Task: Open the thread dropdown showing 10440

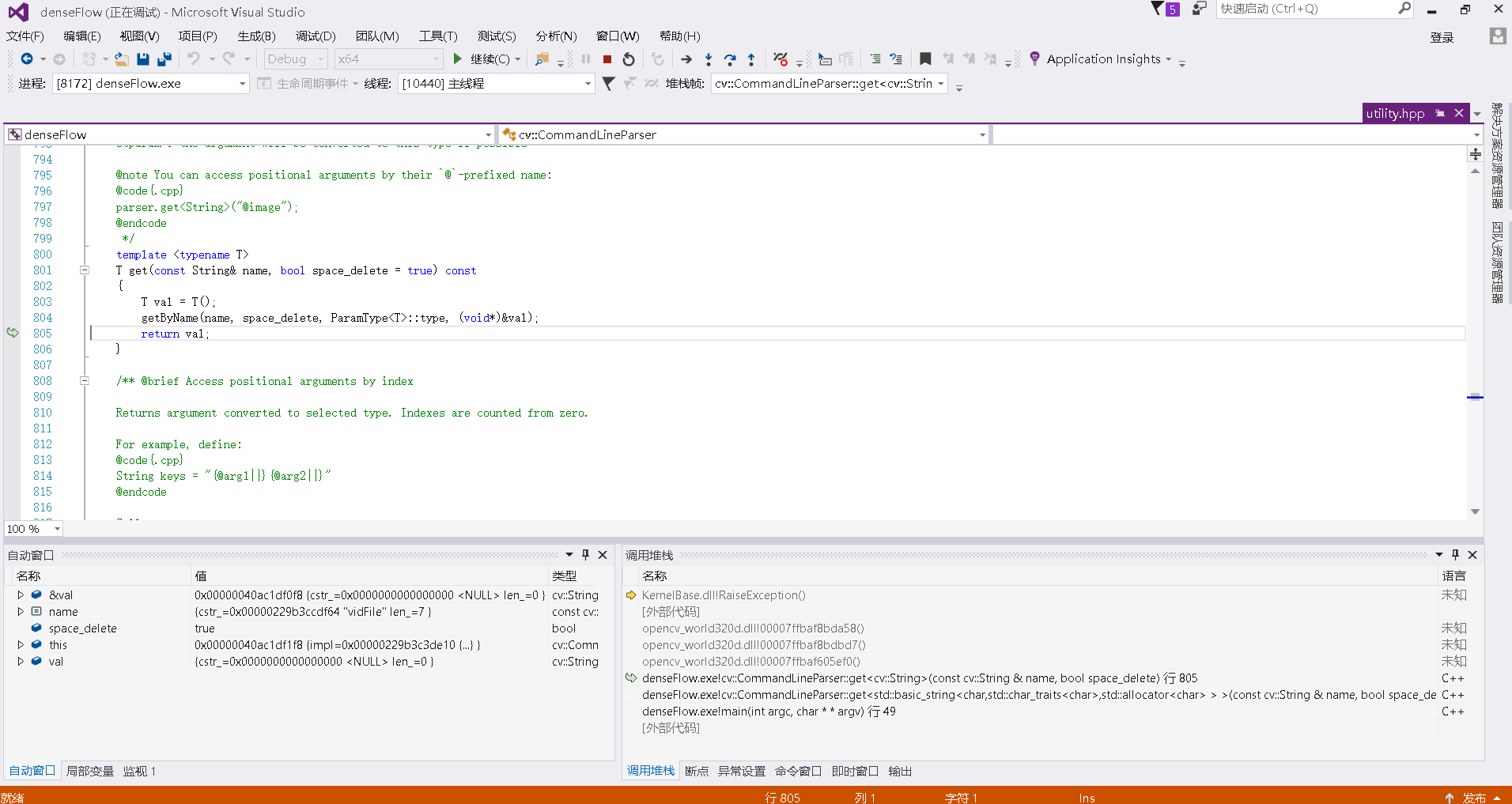Action: pyautogui.click(x=497, y=84)
